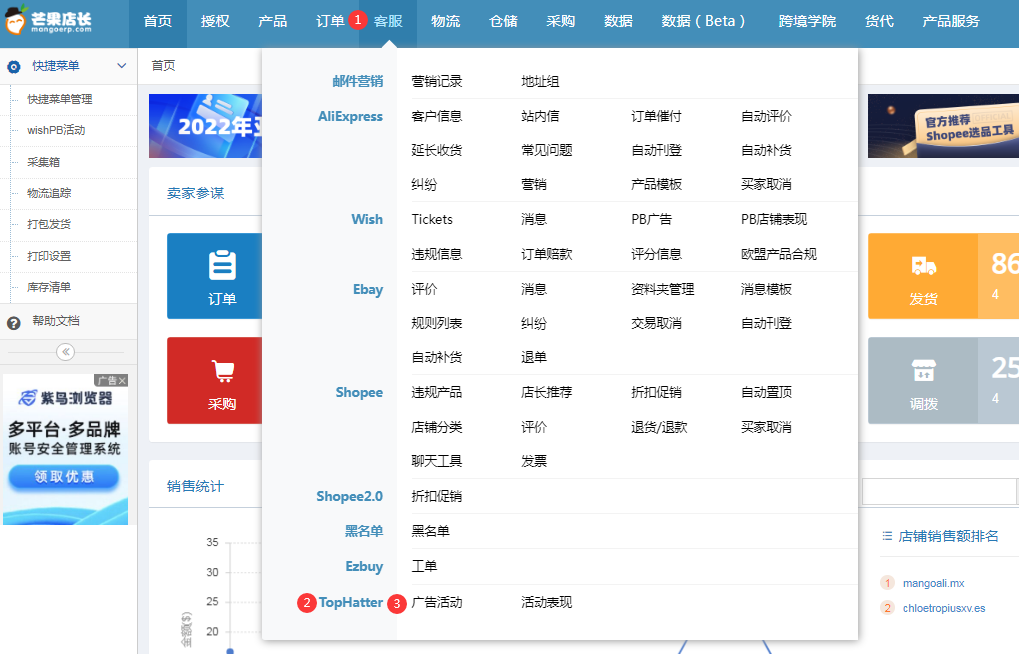Open 黑名单 menu entry
The width and height of the screenshot is (1019, 654).
pyautogui.click(x=430, y=531)
